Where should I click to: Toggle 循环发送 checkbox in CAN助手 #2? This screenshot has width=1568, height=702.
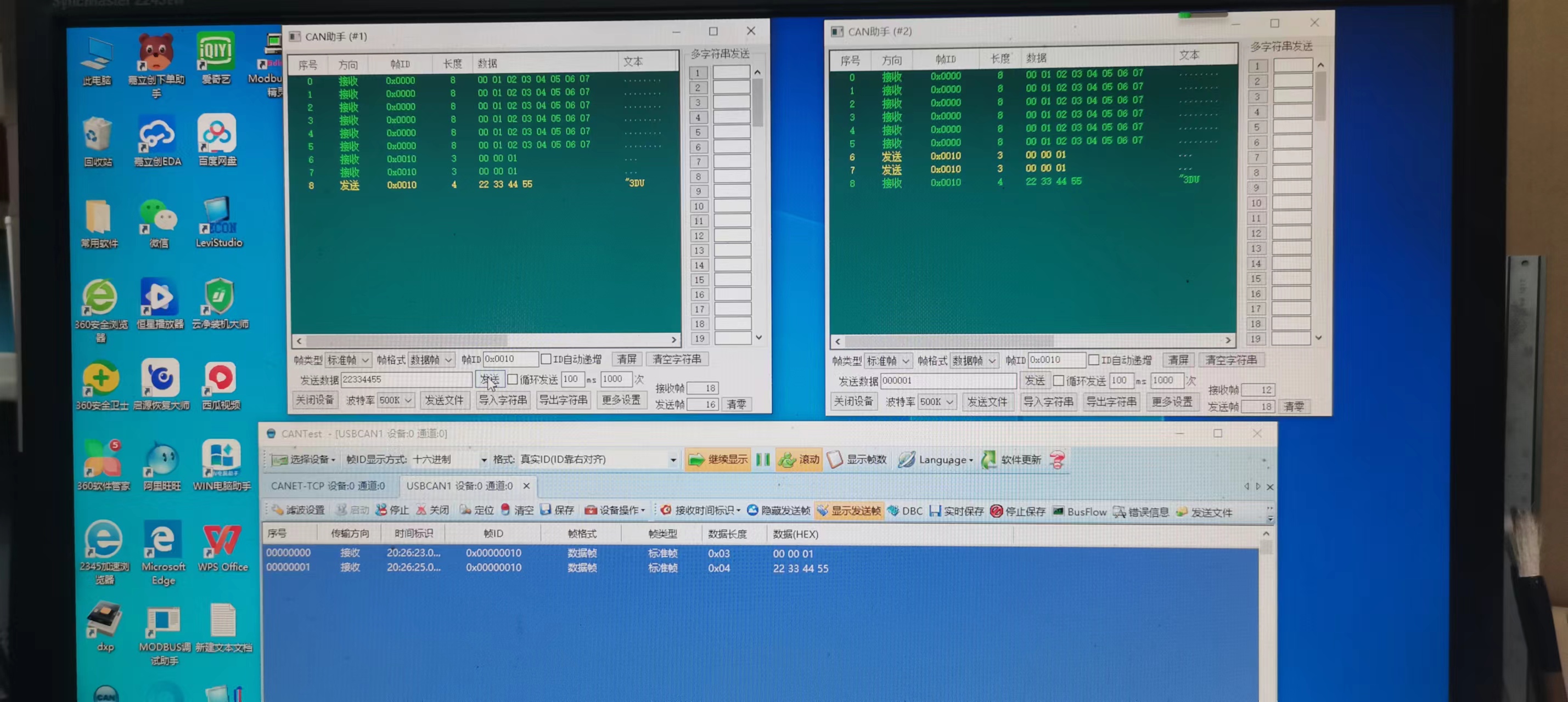coord(1059,381)
